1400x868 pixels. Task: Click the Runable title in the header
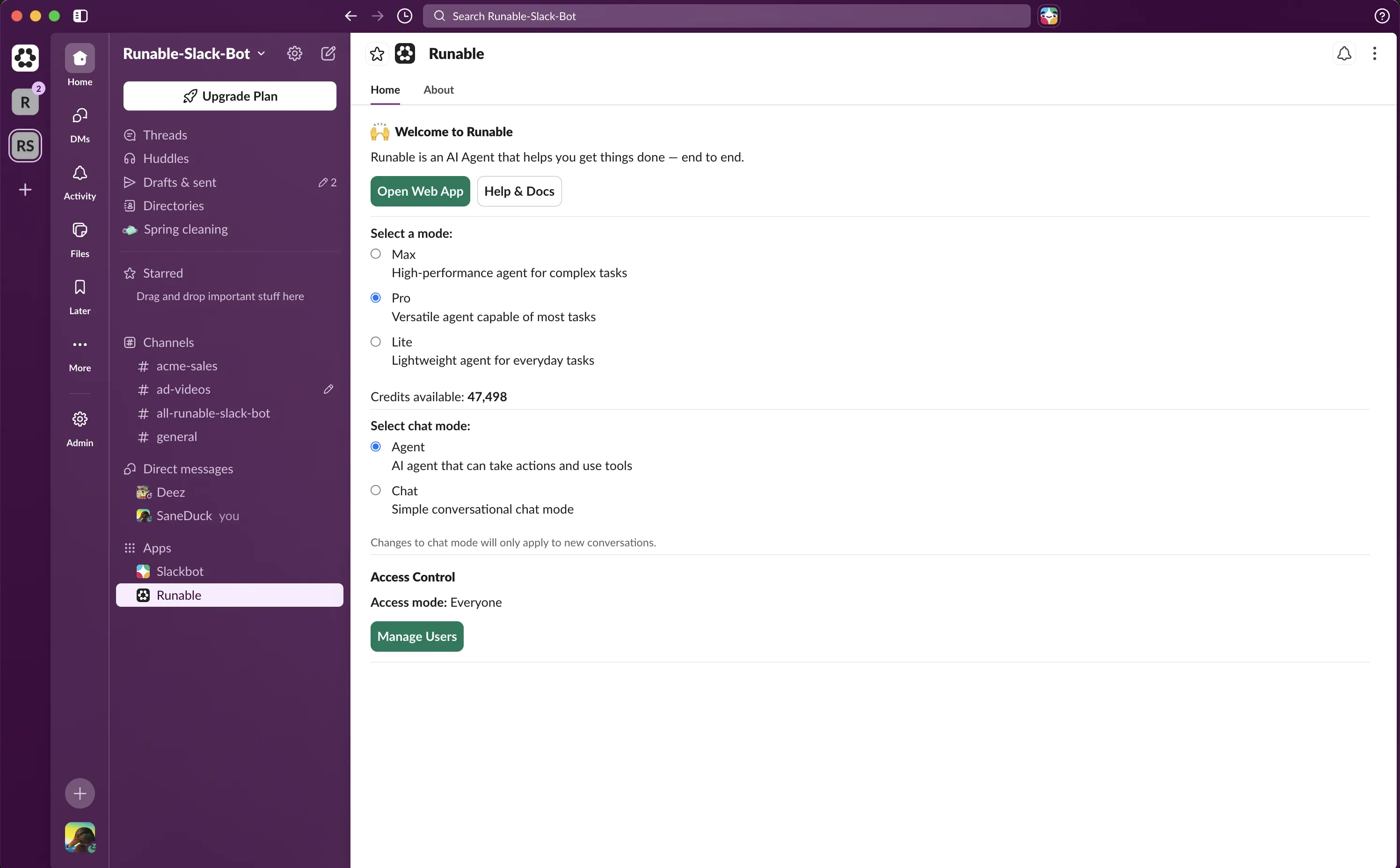(x=456, y=54)
